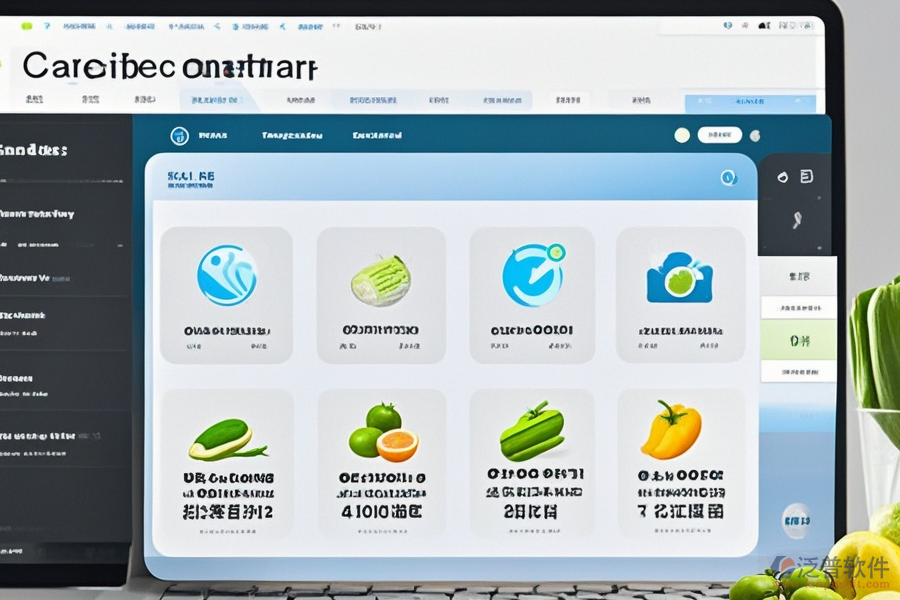Toggle the cream-colored circle in the navbar
The width and height of the screenshot is (900, 600).
coord(682,135)
